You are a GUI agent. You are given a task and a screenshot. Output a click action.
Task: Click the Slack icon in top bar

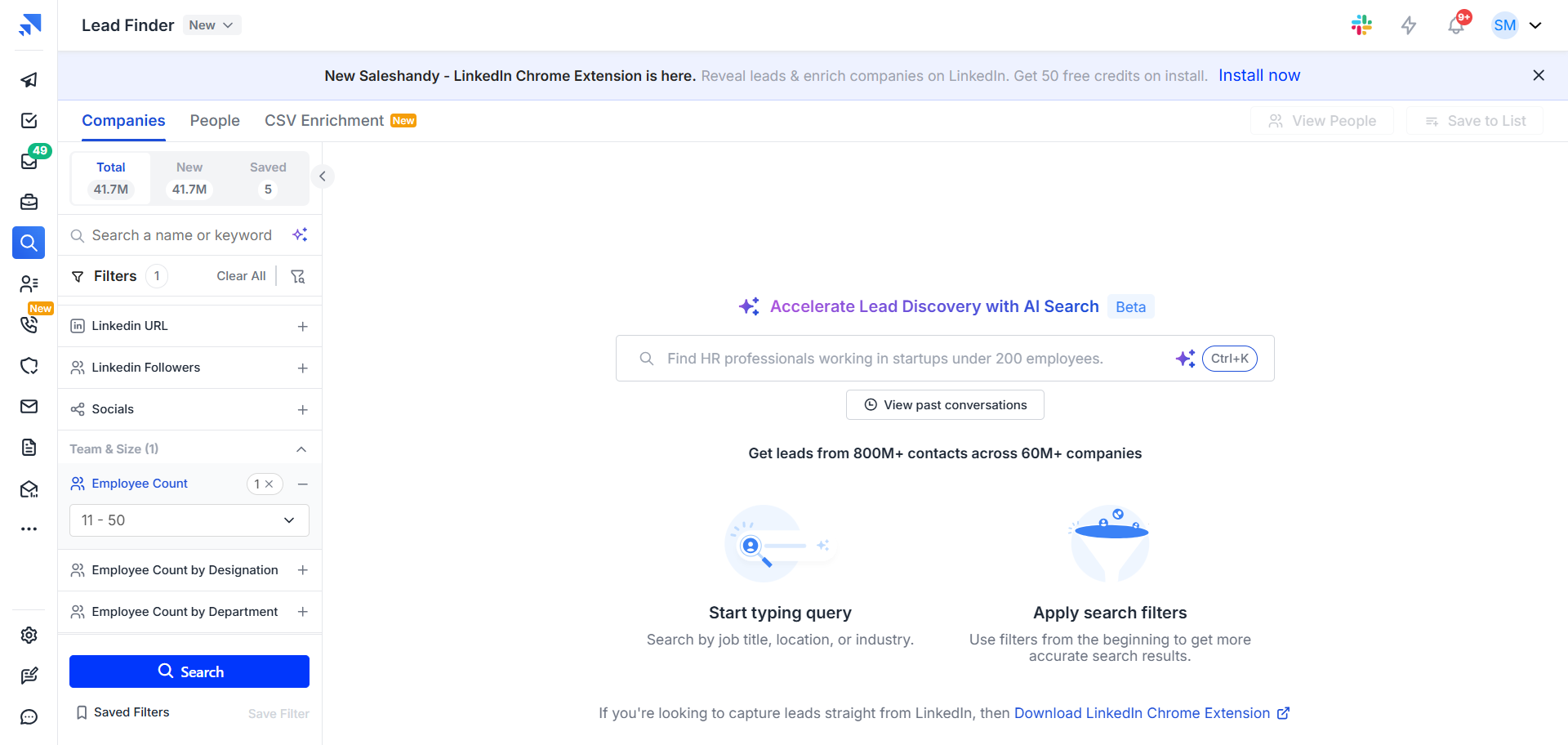pos(1361,25)
